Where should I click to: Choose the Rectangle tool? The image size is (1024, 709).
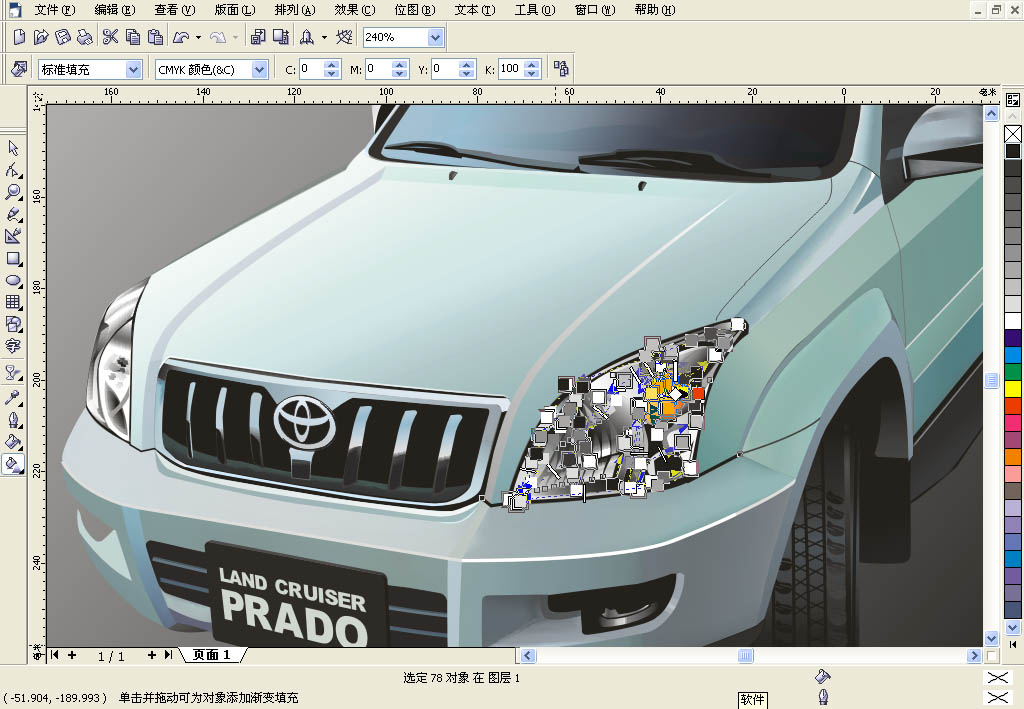point(14,258)
